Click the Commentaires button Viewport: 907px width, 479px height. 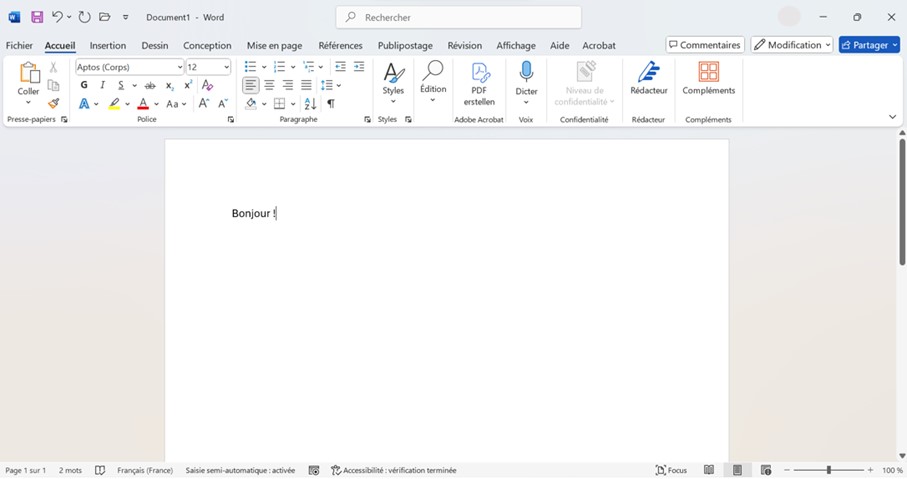click(705, 45)
